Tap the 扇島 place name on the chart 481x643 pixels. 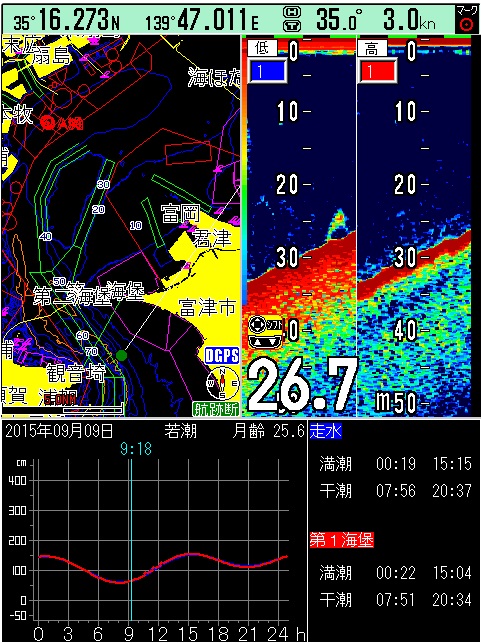click(x=52, y=56)
